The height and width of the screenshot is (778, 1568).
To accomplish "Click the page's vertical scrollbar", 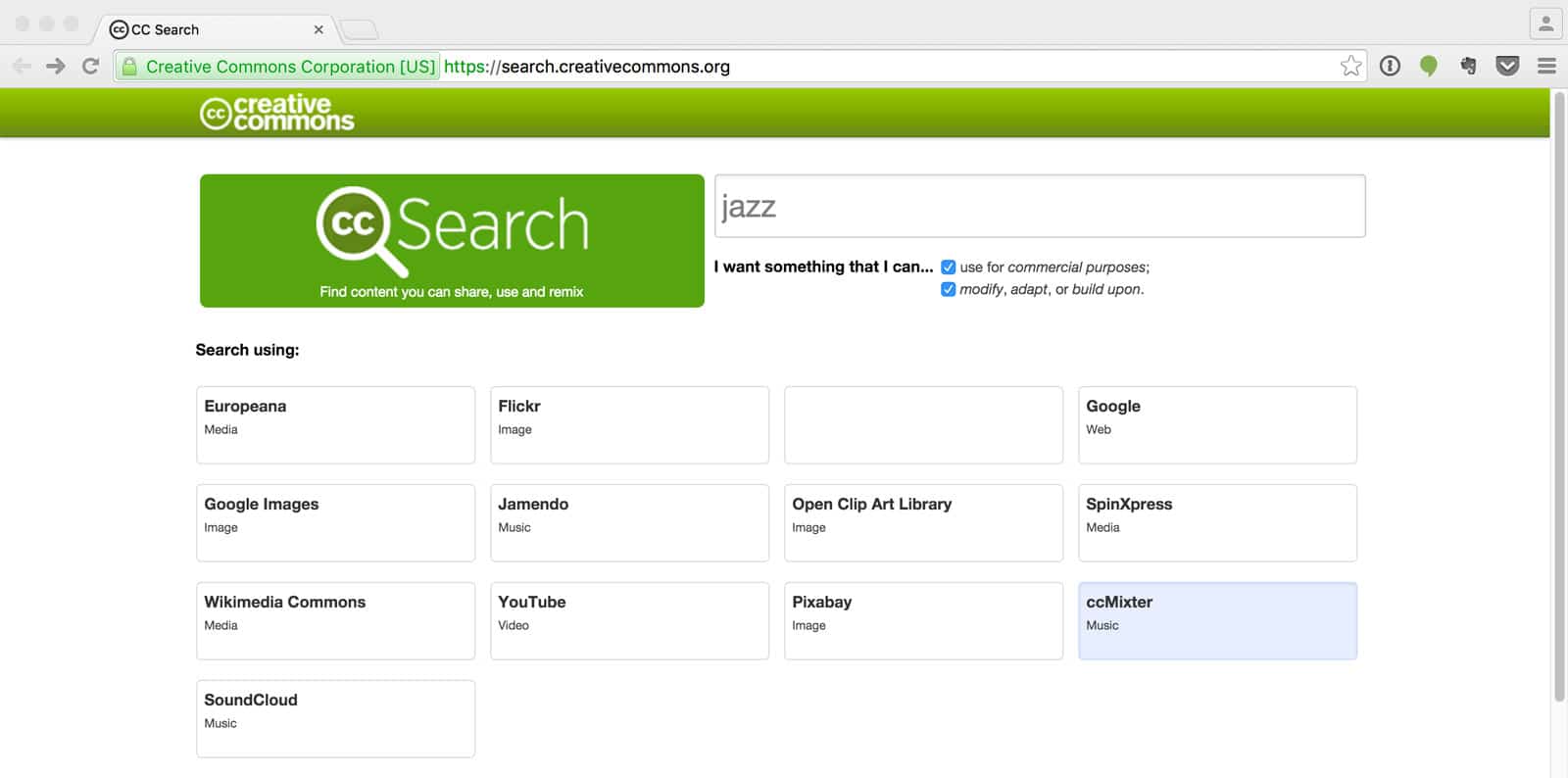I will (1558, 392).
